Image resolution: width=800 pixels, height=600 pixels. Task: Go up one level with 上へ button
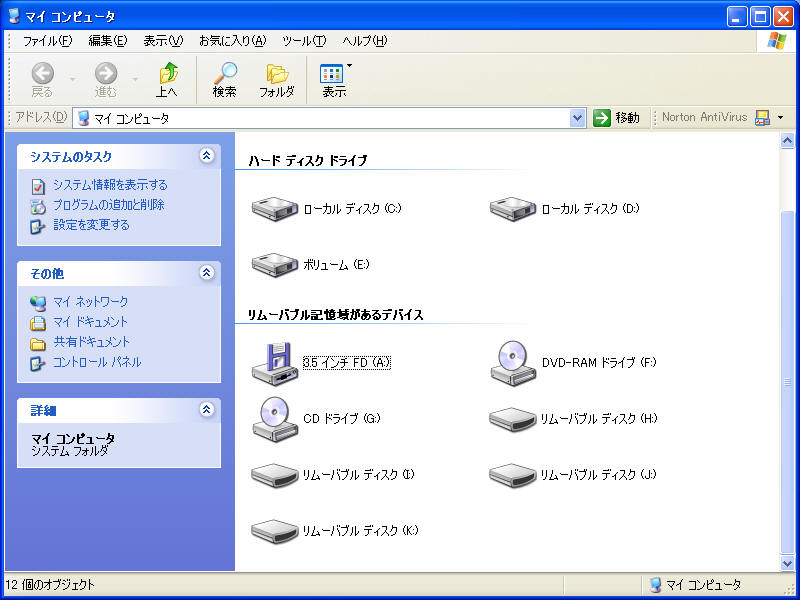coord(167,80)
